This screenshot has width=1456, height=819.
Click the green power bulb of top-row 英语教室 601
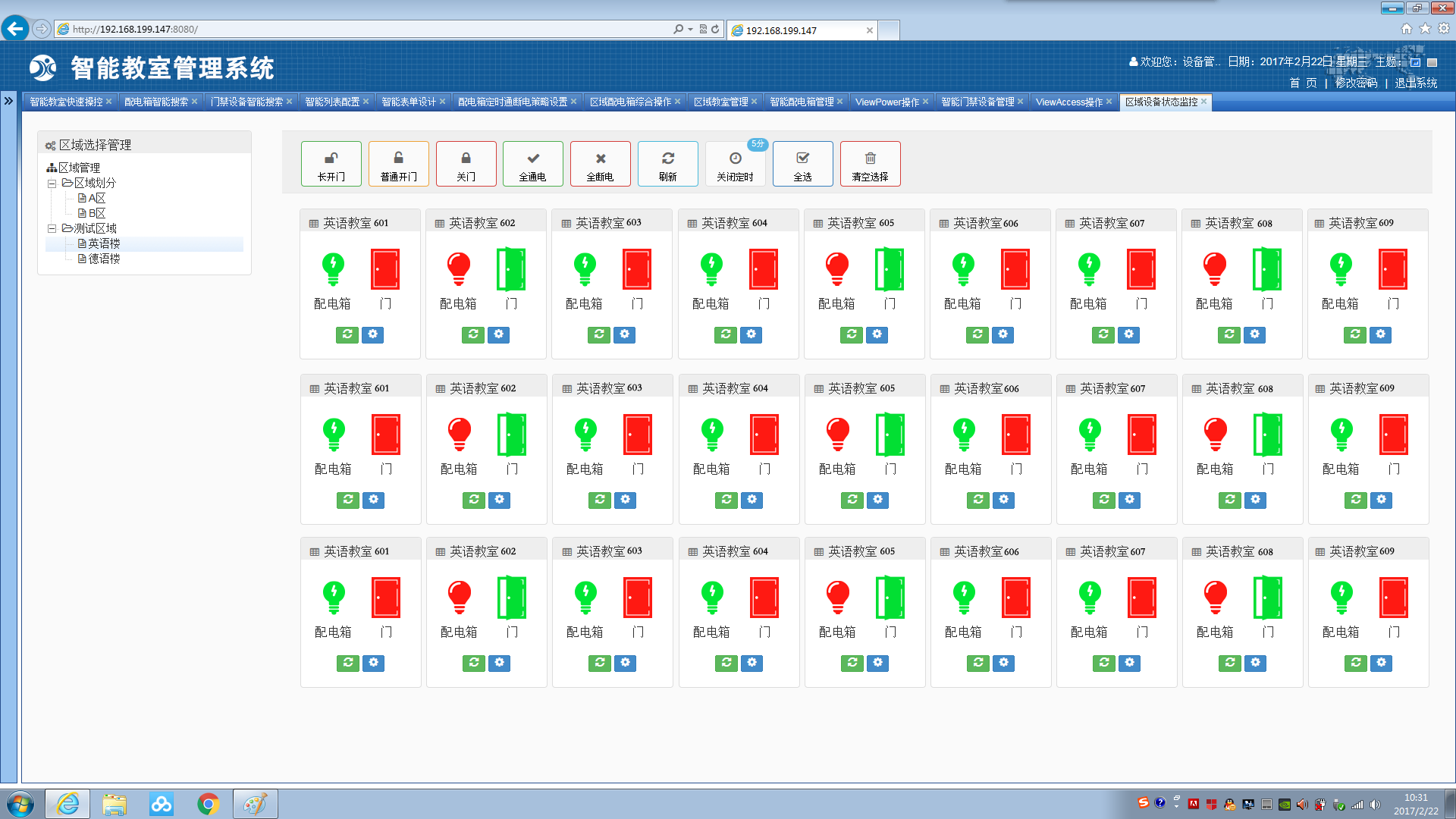333,269
